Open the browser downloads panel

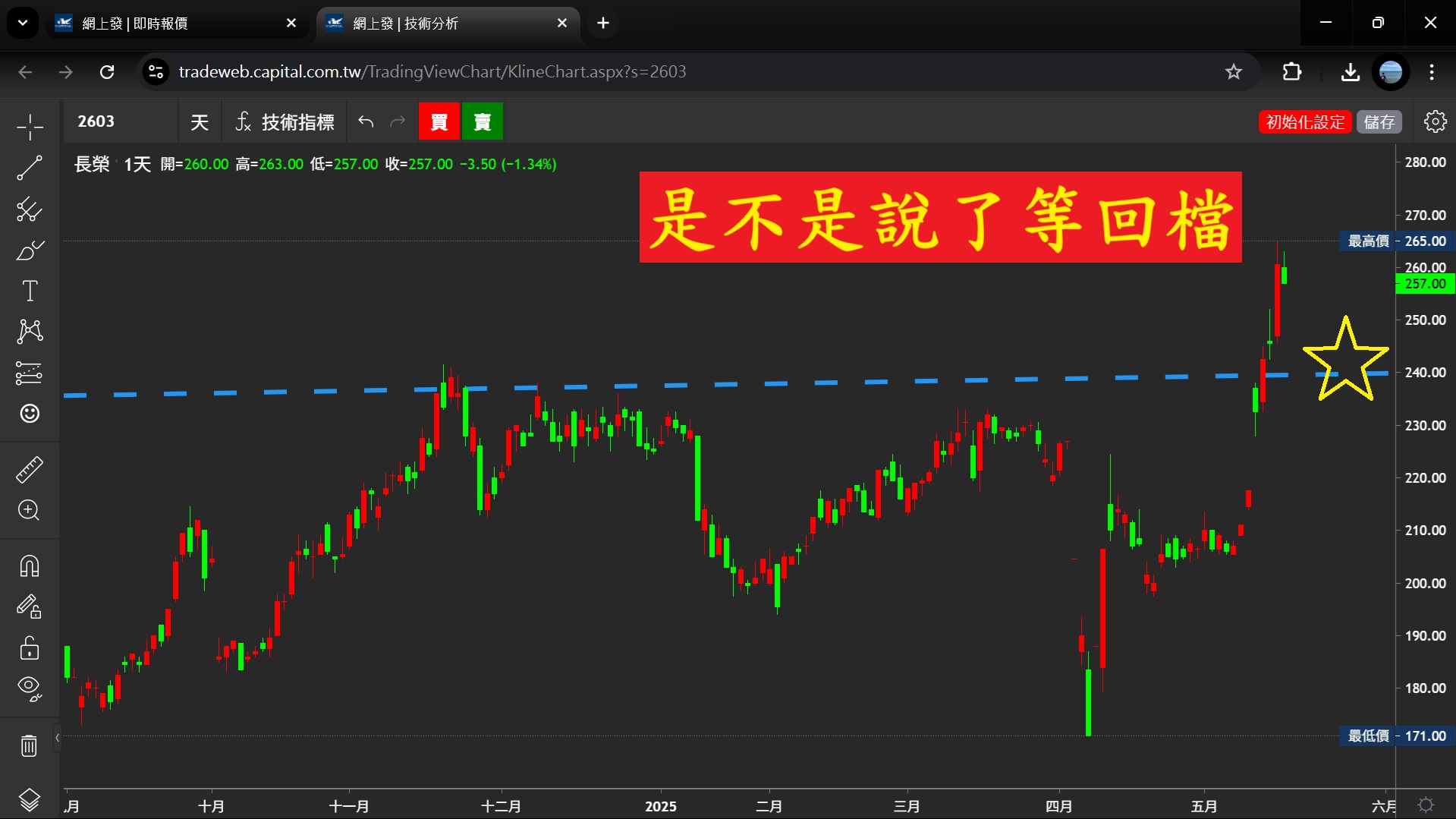pos(1350,72)
